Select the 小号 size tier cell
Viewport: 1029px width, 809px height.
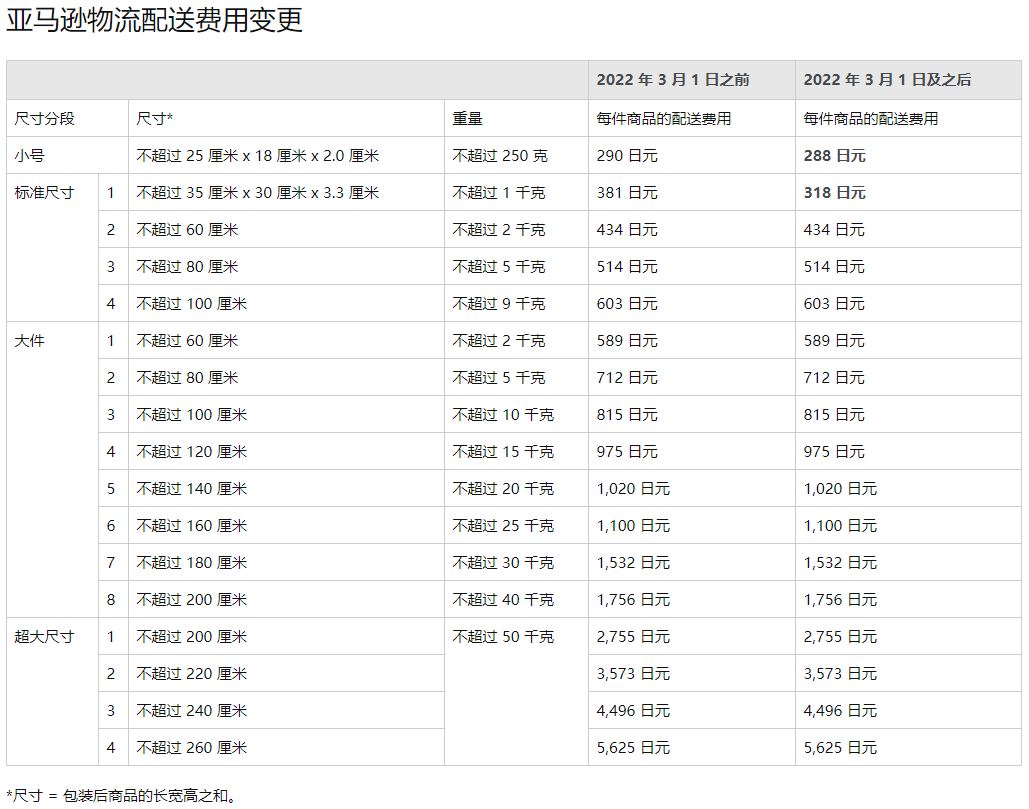30,156
